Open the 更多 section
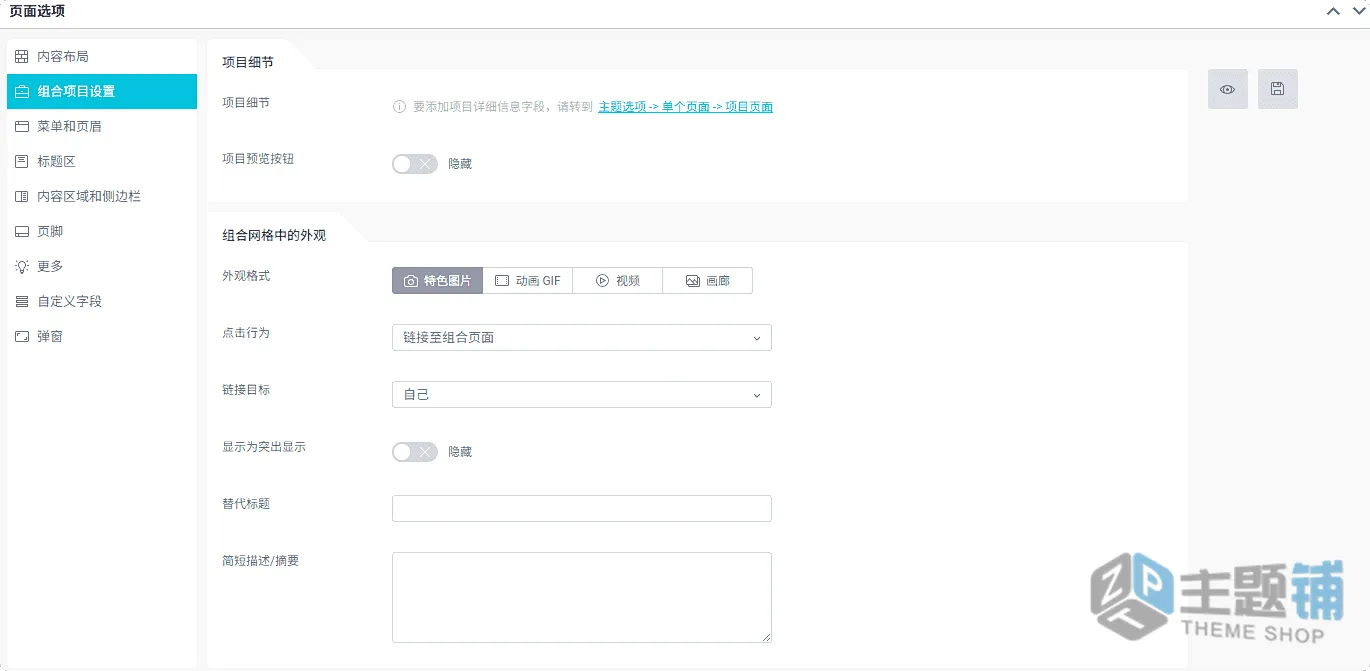1370x671 pixels. (102, 267)
